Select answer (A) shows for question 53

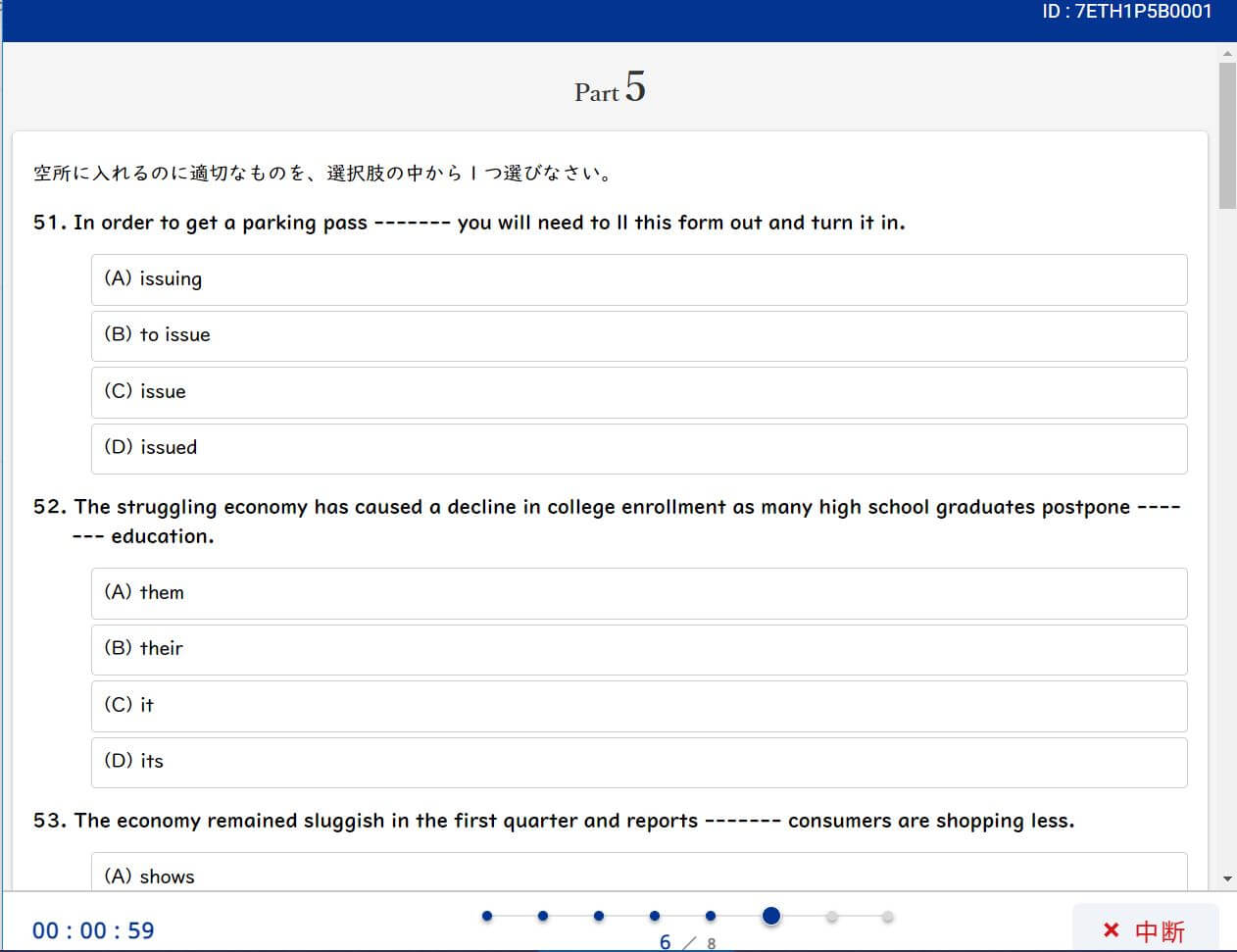639,873
